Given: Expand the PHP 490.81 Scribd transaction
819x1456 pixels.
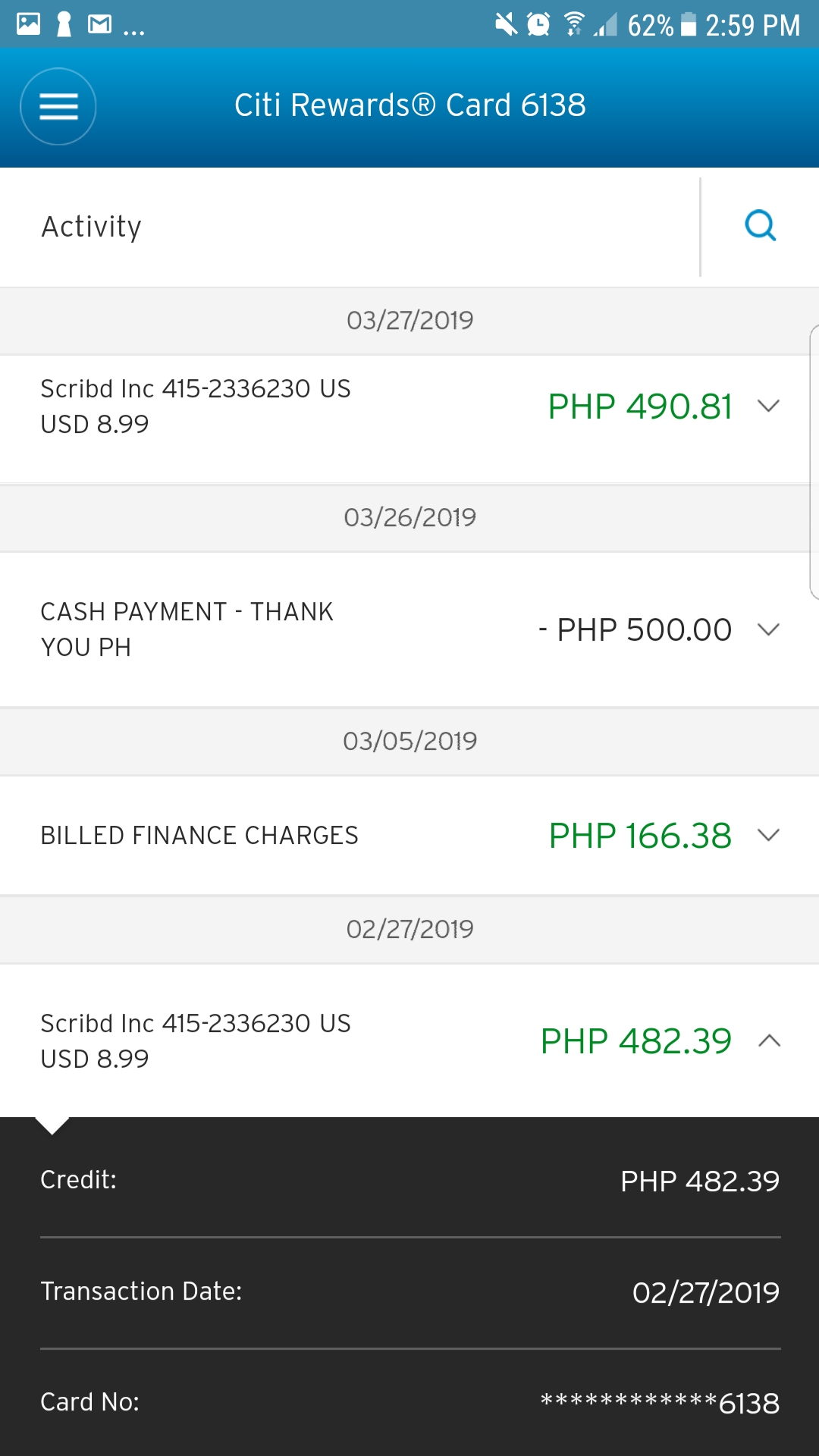Looking at the screenshot, I should coord(768,406).
